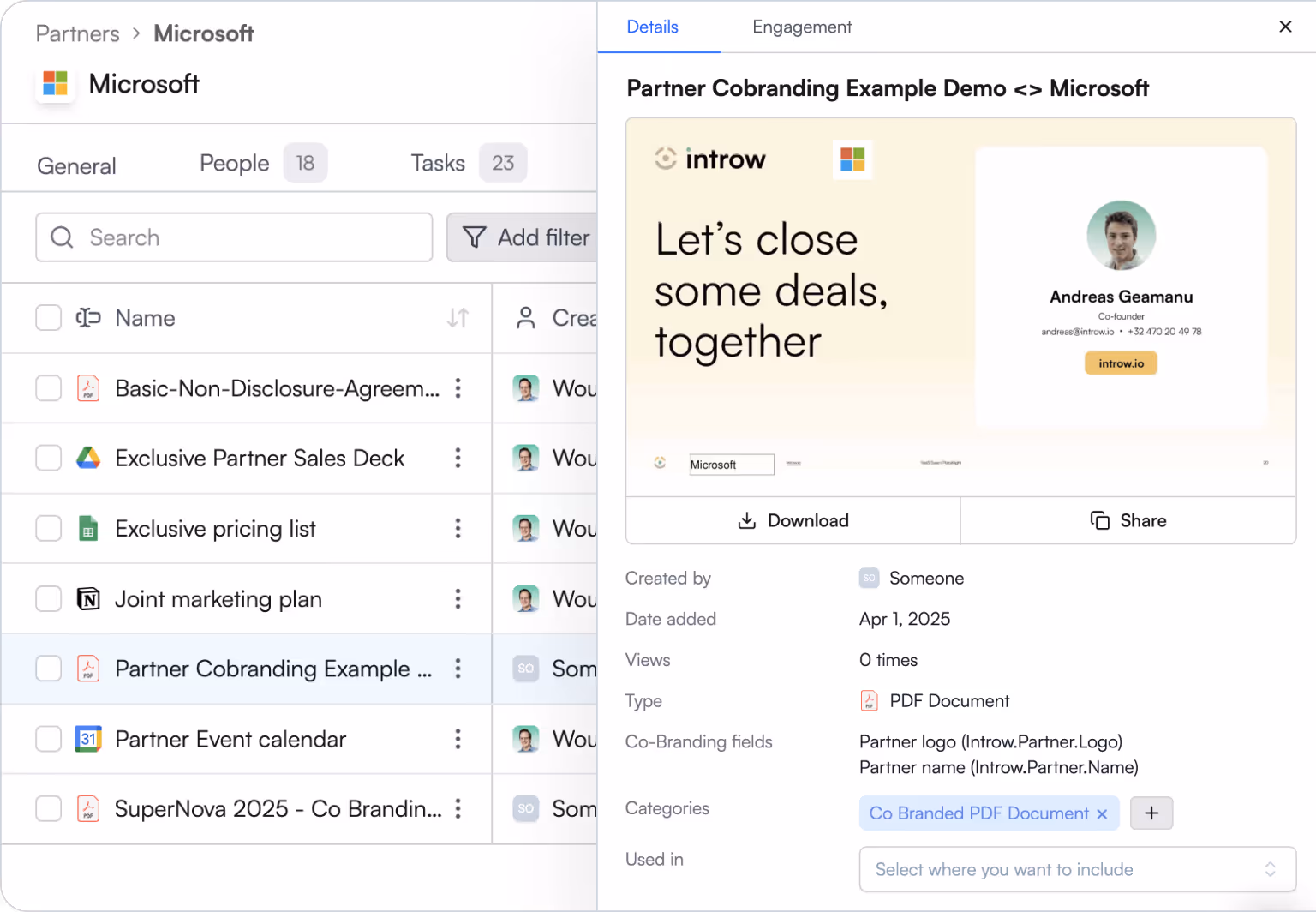1316x912 pixels.
Task: Click the filter funnel icon
Action: (474, 237)
